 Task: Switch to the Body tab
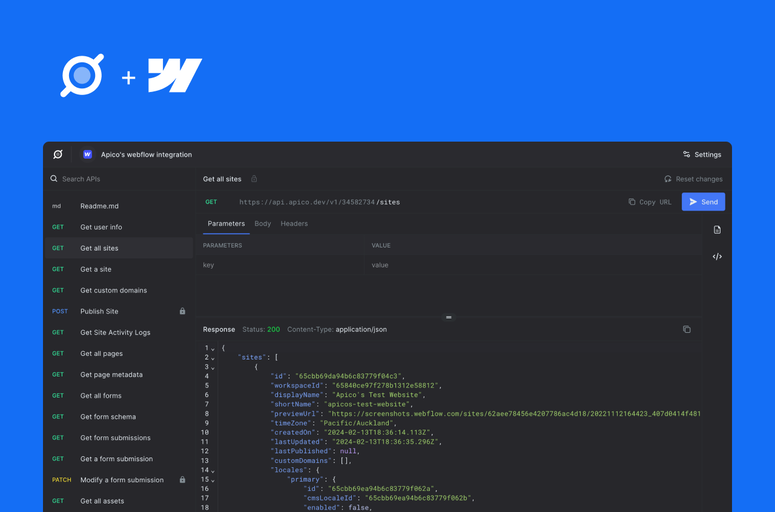coord(262,223)
